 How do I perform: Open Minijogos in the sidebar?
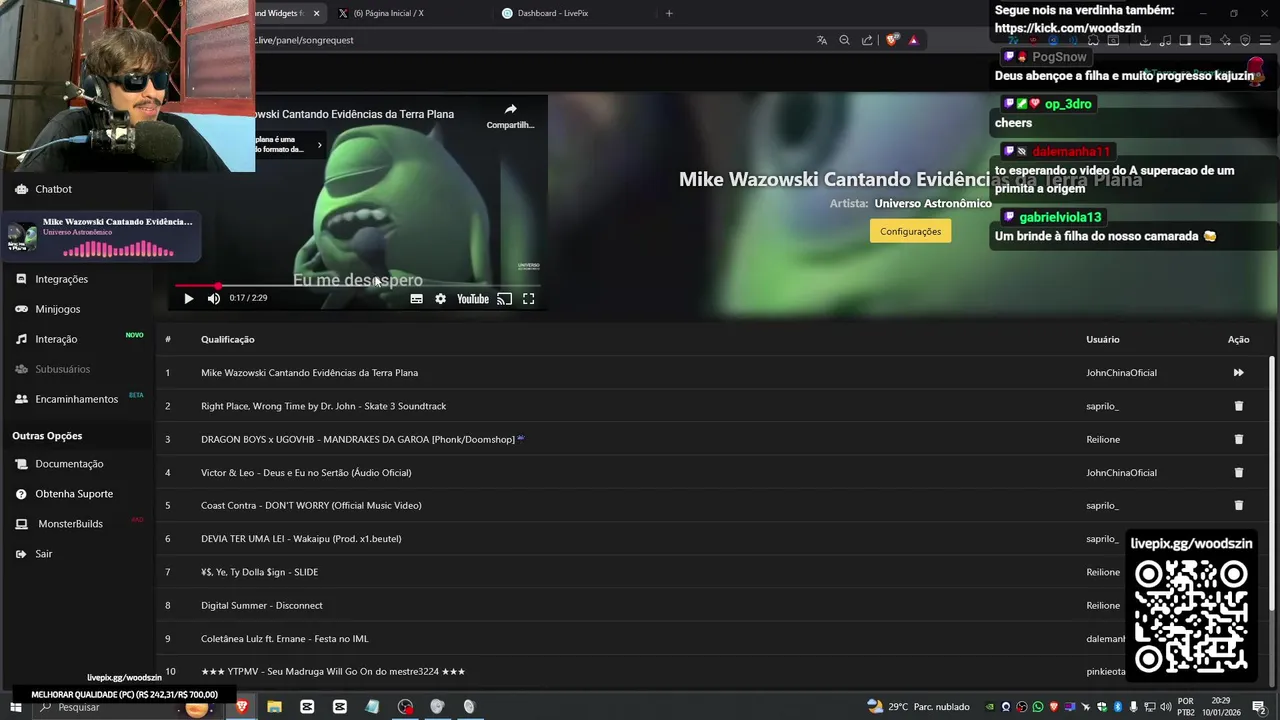click(x=57, y=309)
